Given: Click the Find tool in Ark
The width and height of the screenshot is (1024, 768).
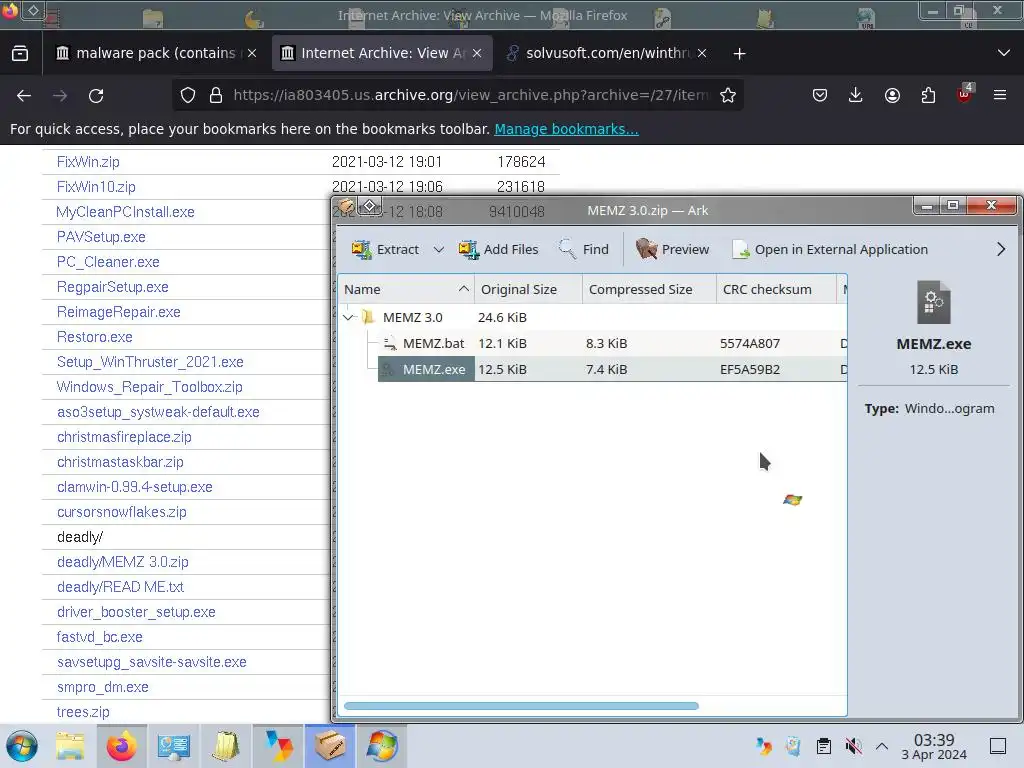Looking at the screenshot, I should [x=583, y=249].
